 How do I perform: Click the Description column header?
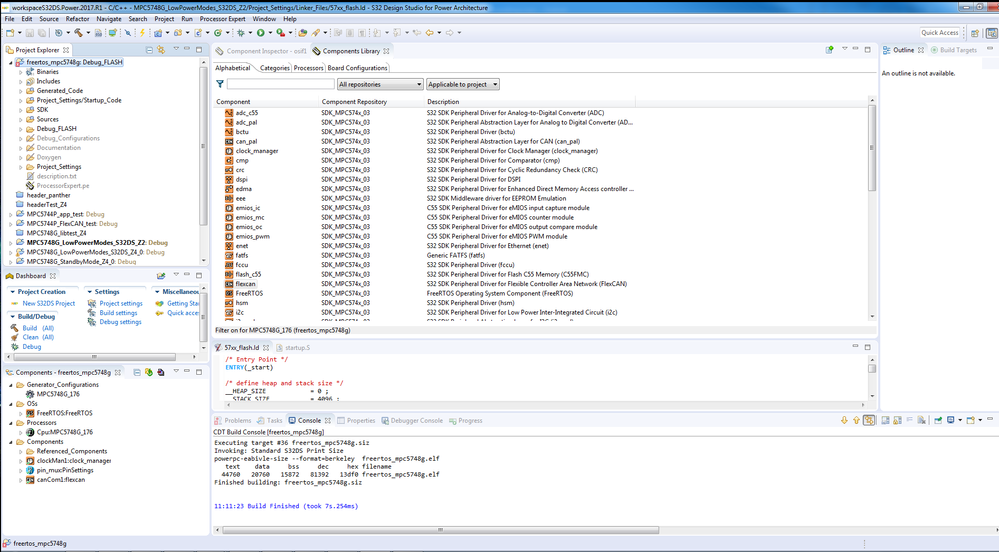(x=530, y=102)
